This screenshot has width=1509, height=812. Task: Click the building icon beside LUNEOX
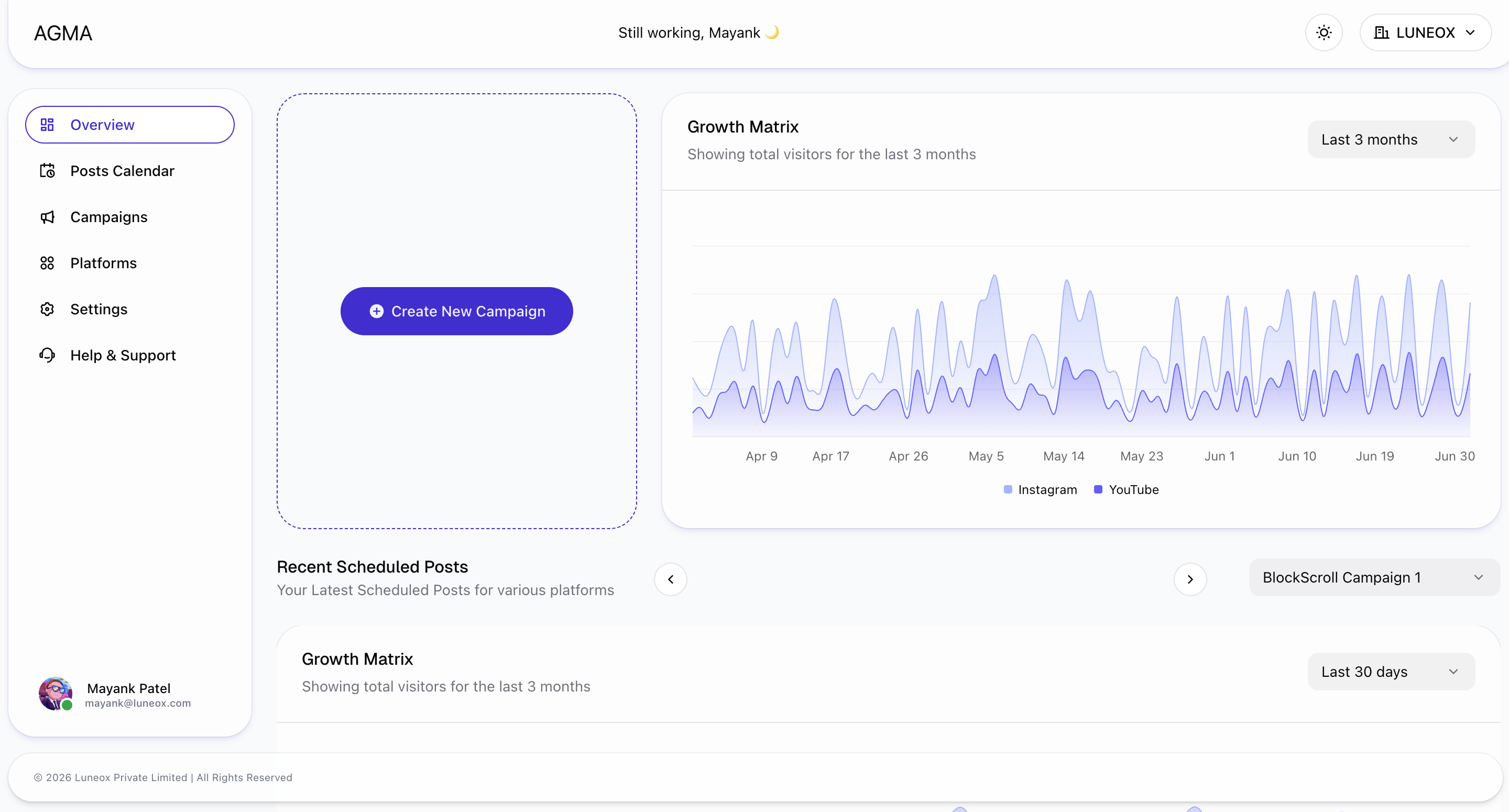pyautogui.click(x=1381, y=33)
